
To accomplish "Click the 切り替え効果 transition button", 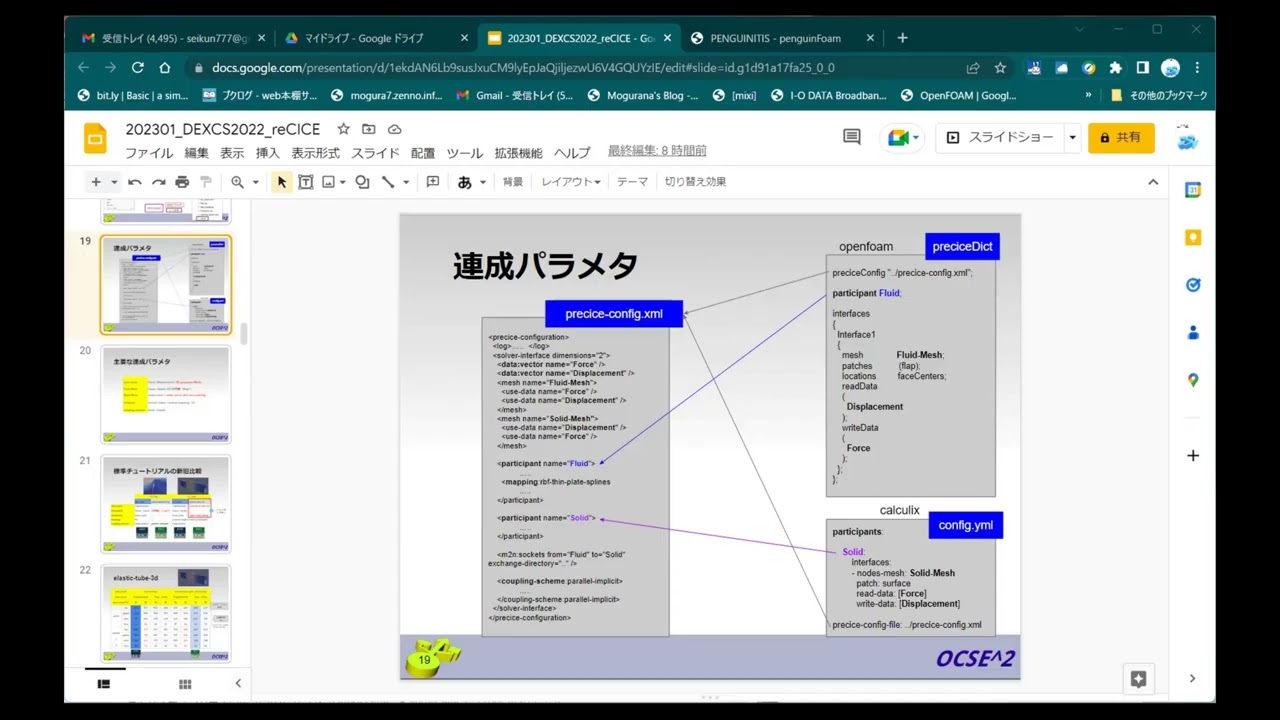I will (x=695, y=182).
